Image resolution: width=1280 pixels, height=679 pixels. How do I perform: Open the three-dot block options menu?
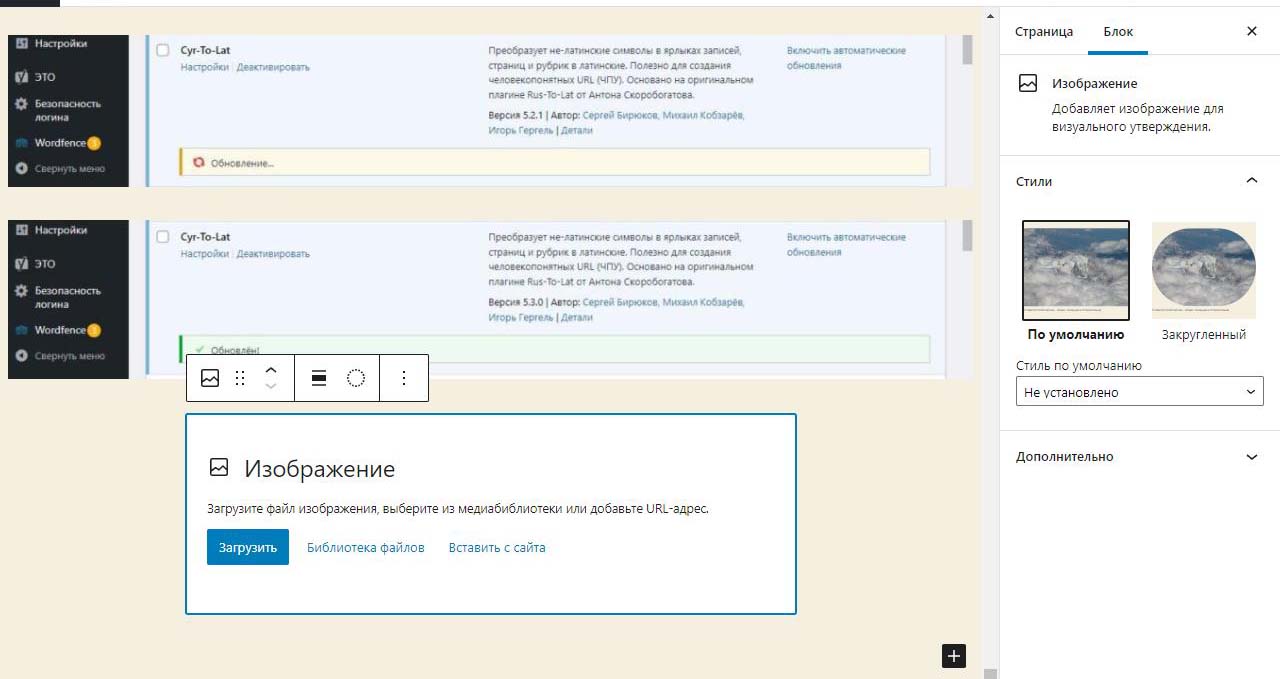pyautogui.click(x=404, y=378)
